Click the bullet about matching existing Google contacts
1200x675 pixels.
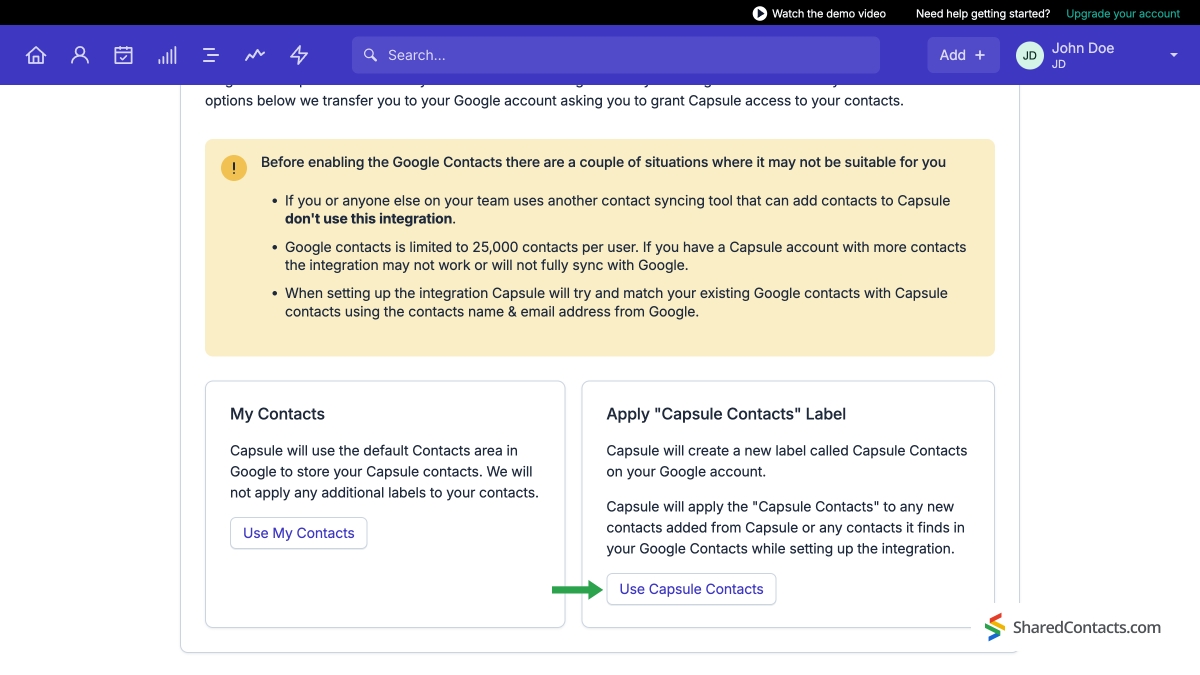pos(616,302)
